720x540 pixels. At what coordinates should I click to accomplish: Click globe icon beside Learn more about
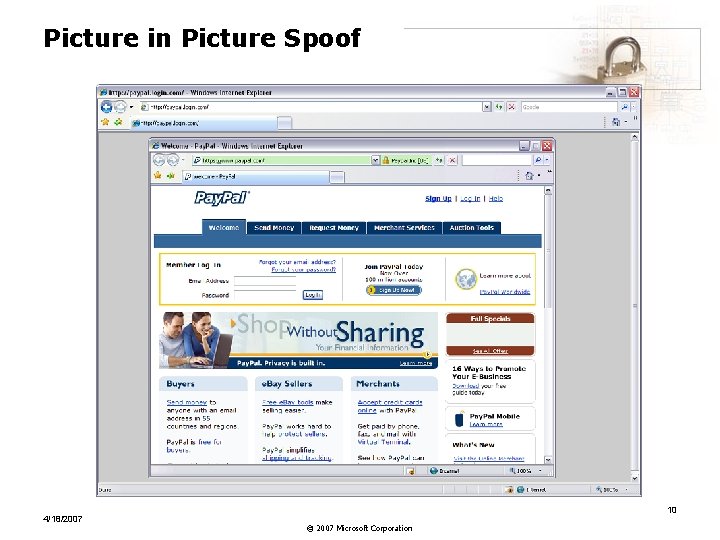pyautogui.click(x=466, y=279)
